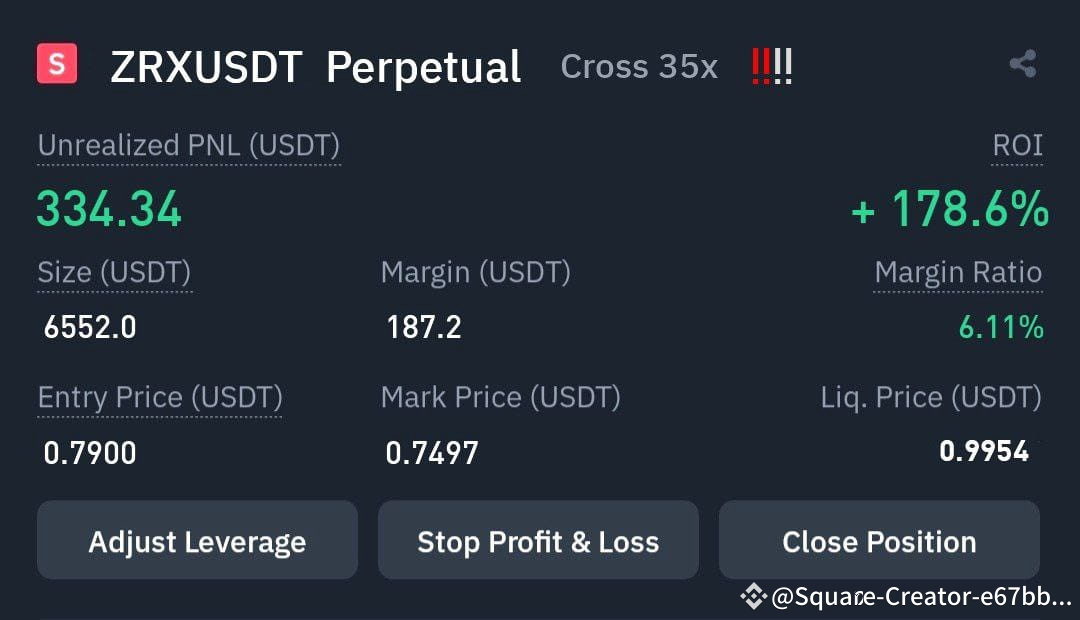Open the Cross 35x margin mode selector

point(639,66)
